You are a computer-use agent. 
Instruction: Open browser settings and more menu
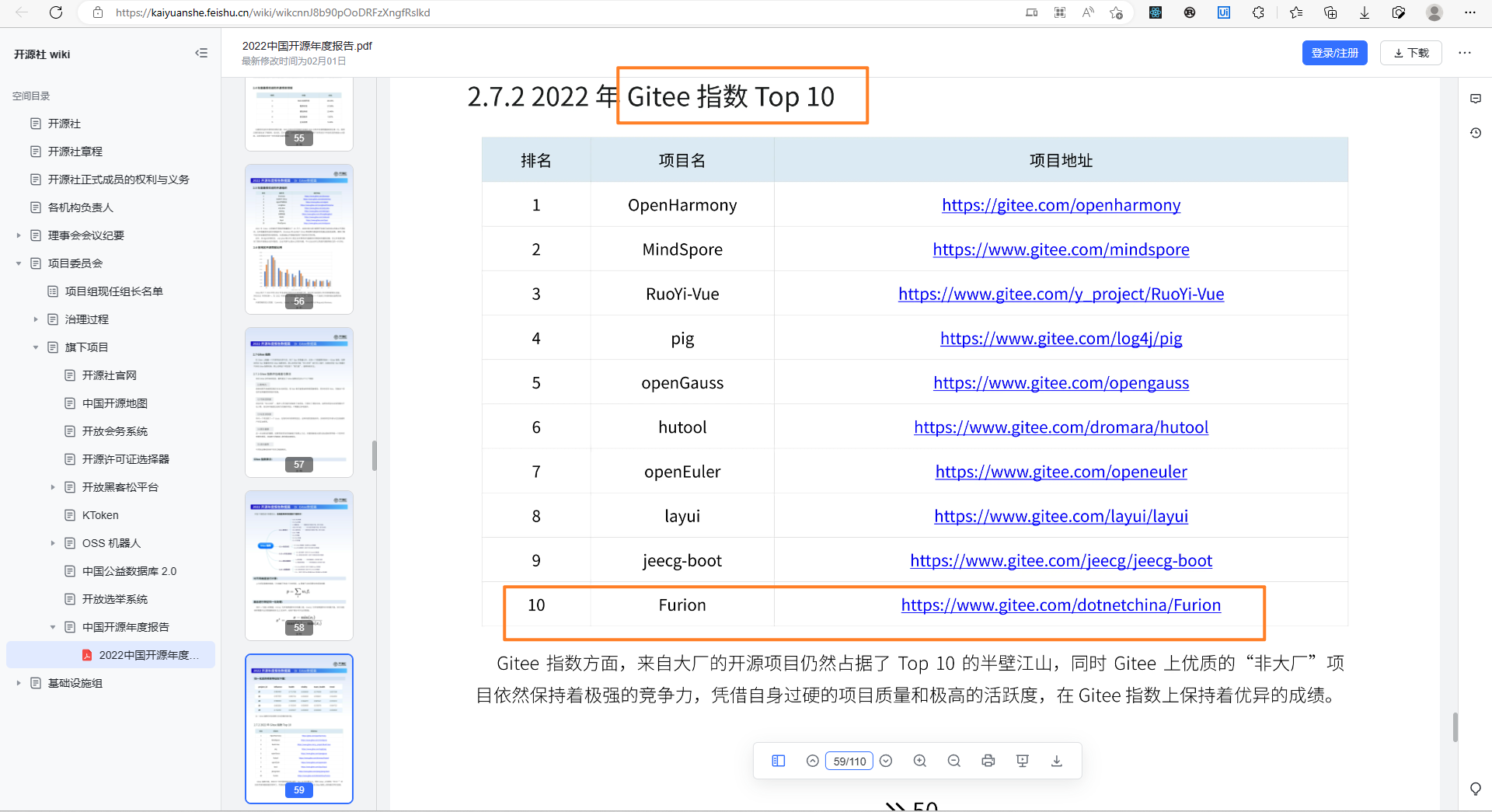pos(1469,12)
